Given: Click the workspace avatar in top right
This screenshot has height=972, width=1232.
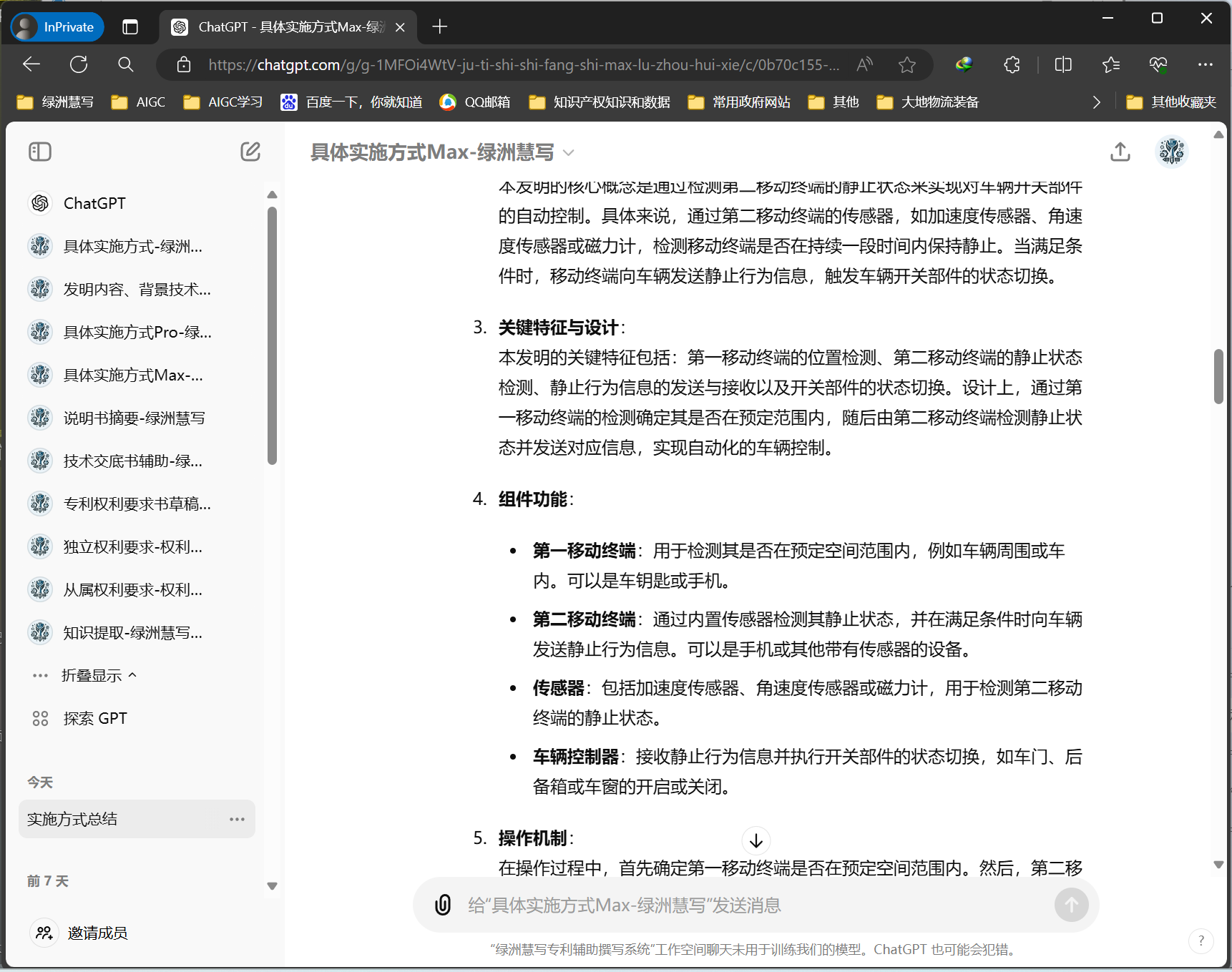Looking at the screenshot, I should pyautogui.click(x=1171, y=151).
